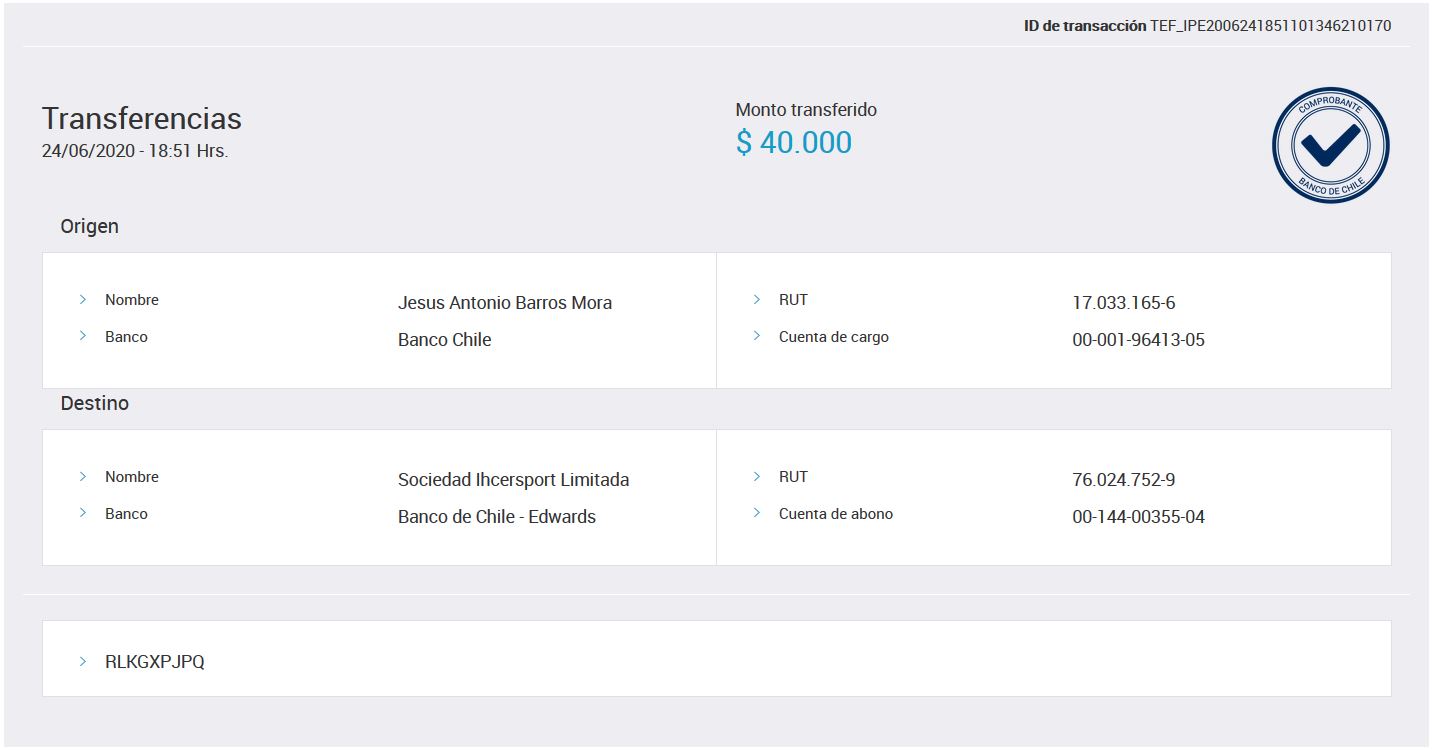Click the Banco de Chile comprobante checkmark seal
The height and width of the screenshot is (750, 1437).
point(1330,145)
